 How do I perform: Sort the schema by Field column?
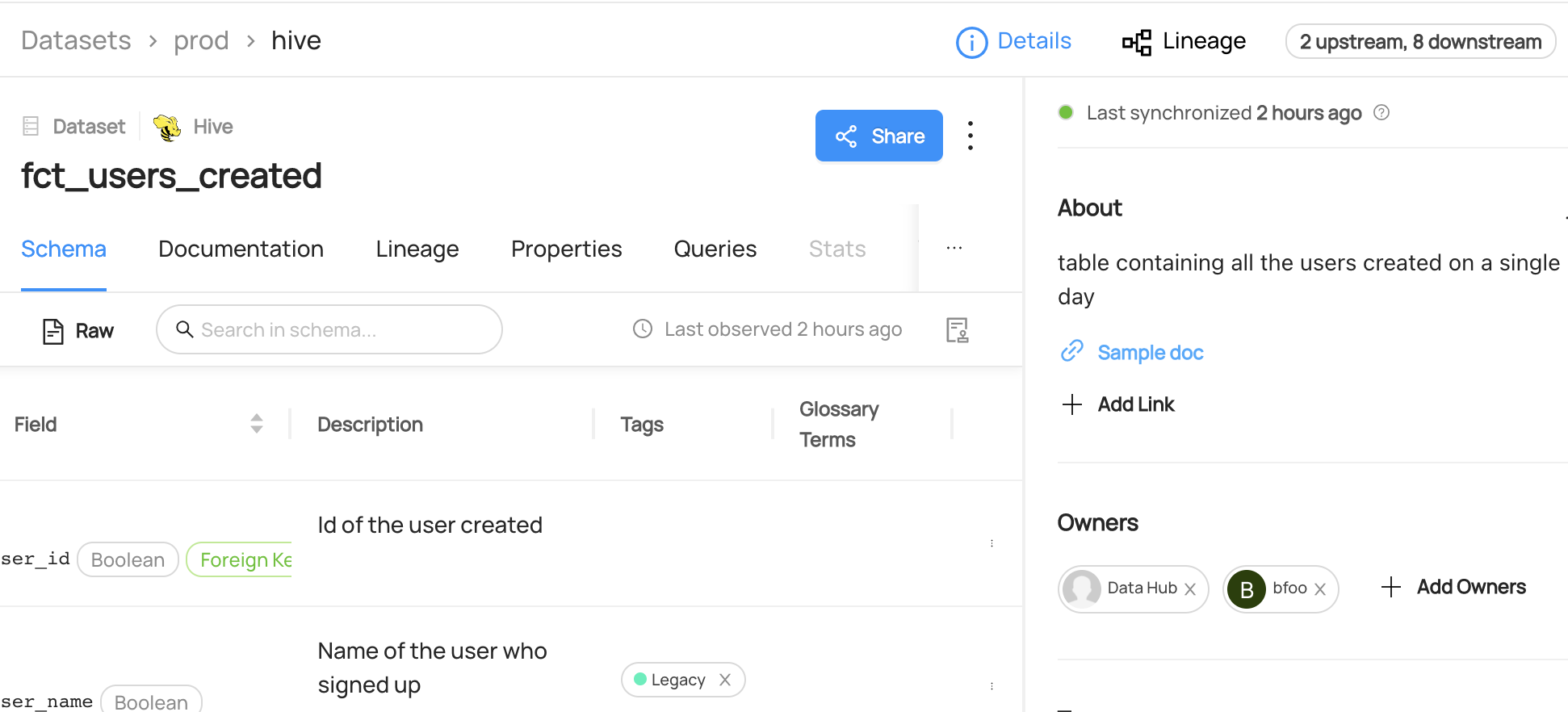click(256, 424)
